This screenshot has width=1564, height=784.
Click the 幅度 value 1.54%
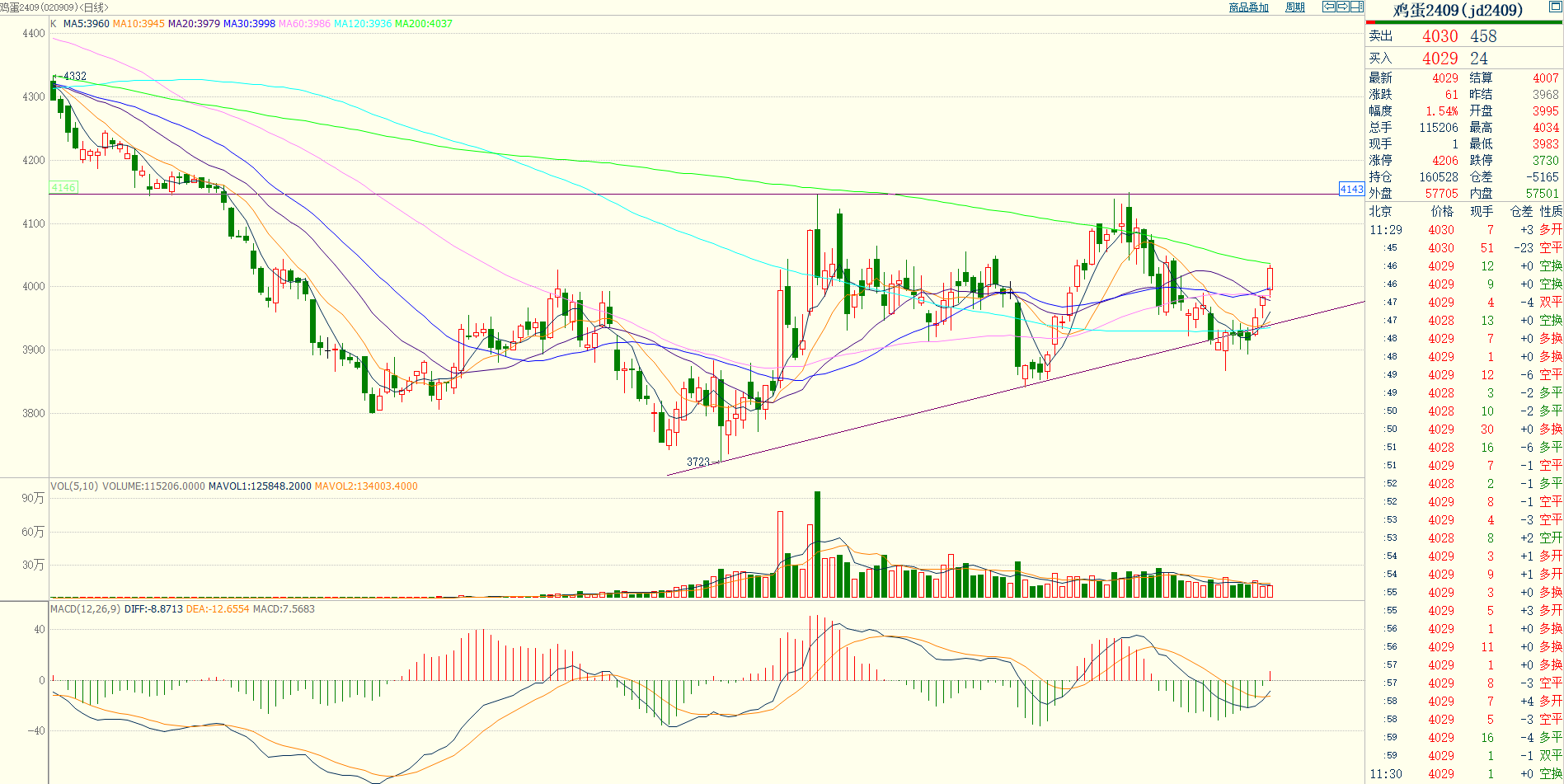pyautogui.click(x=1442, y=111)
